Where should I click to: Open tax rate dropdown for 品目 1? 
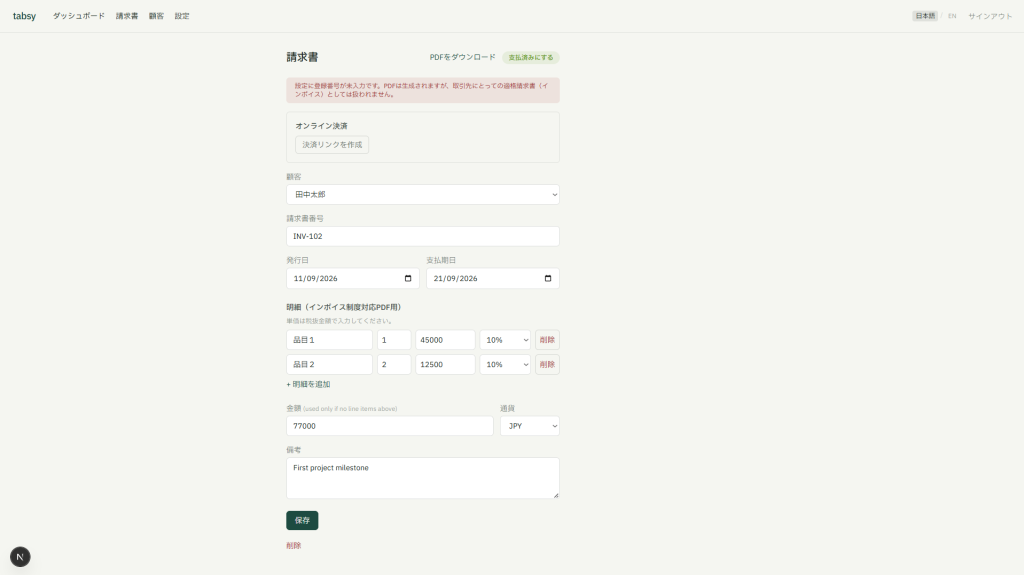[x=505, y=340]
